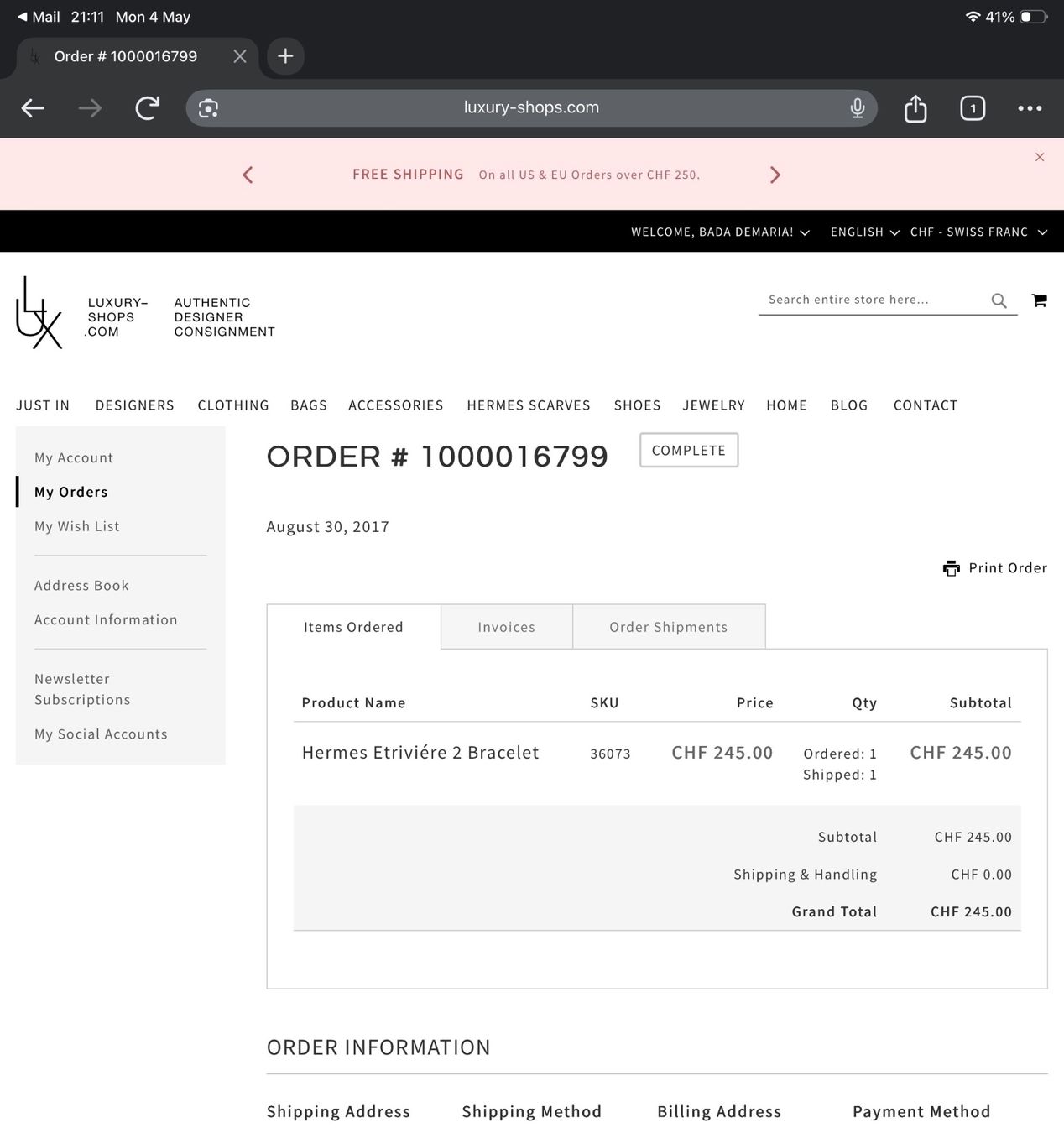The image size is (1064, 1133).
Task: Click SKU value 36073
Action: pos(610,754)
